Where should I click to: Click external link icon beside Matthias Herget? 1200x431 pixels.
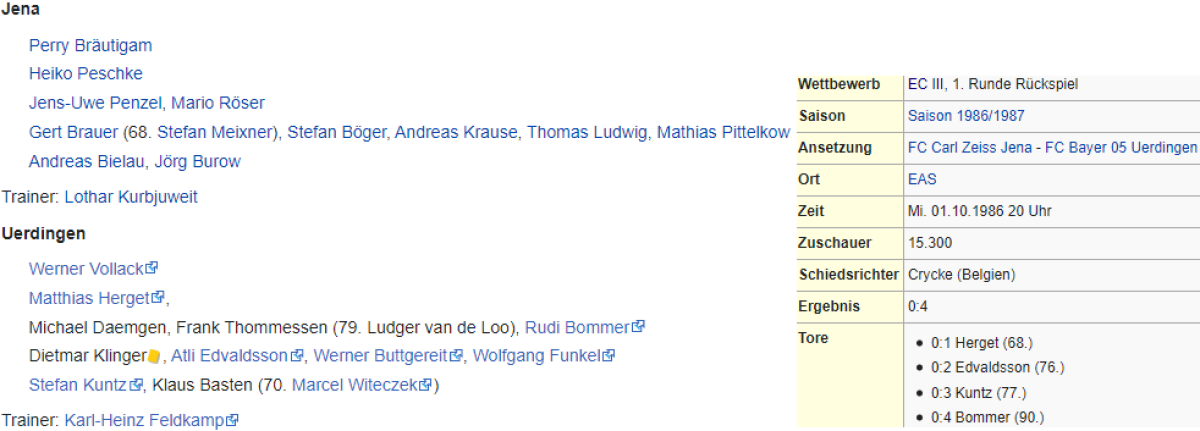[x=158, y=297]
